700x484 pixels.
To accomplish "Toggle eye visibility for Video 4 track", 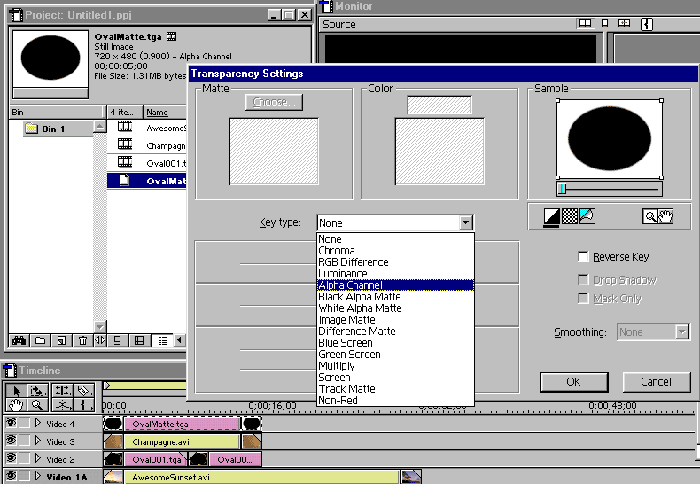I will [11, 423].
